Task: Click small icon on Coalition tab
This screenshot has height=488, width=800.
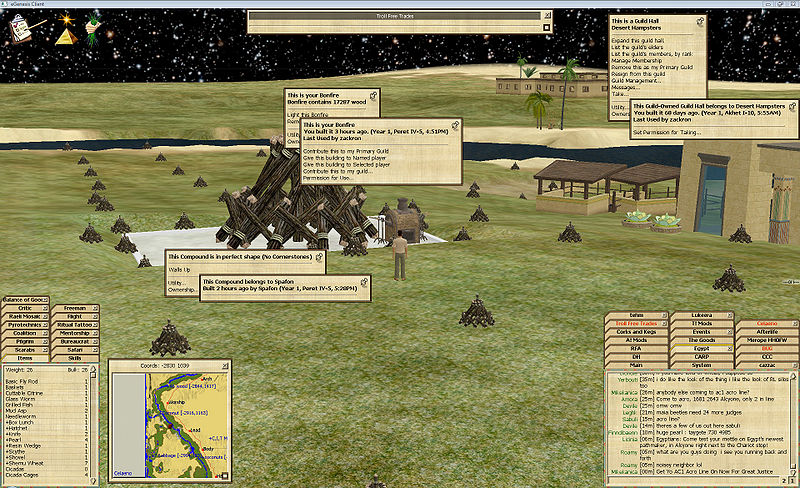Action: click(x=45, y=333)
